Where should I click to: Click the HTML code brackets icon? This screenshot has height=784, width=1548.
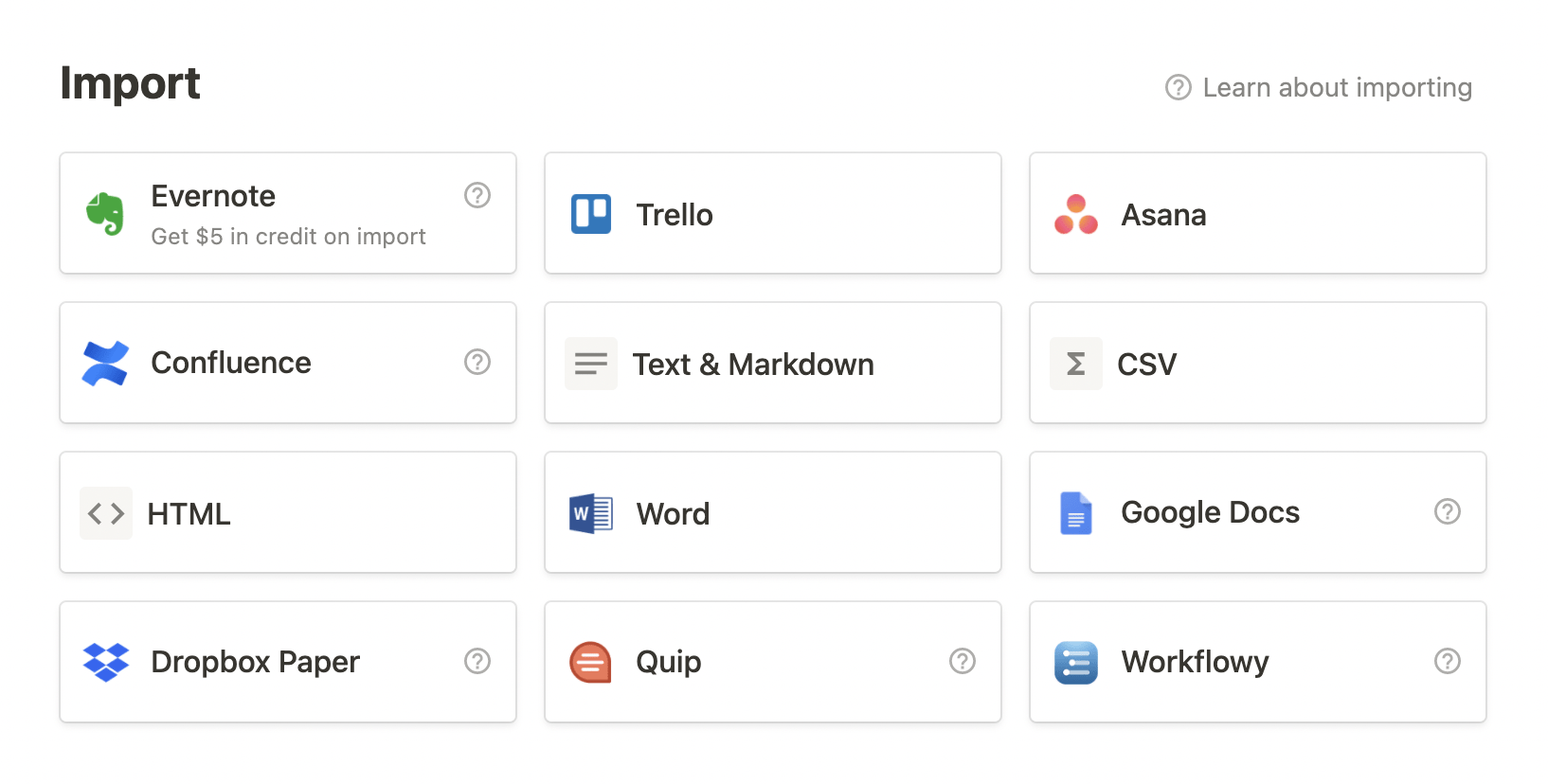106,513
